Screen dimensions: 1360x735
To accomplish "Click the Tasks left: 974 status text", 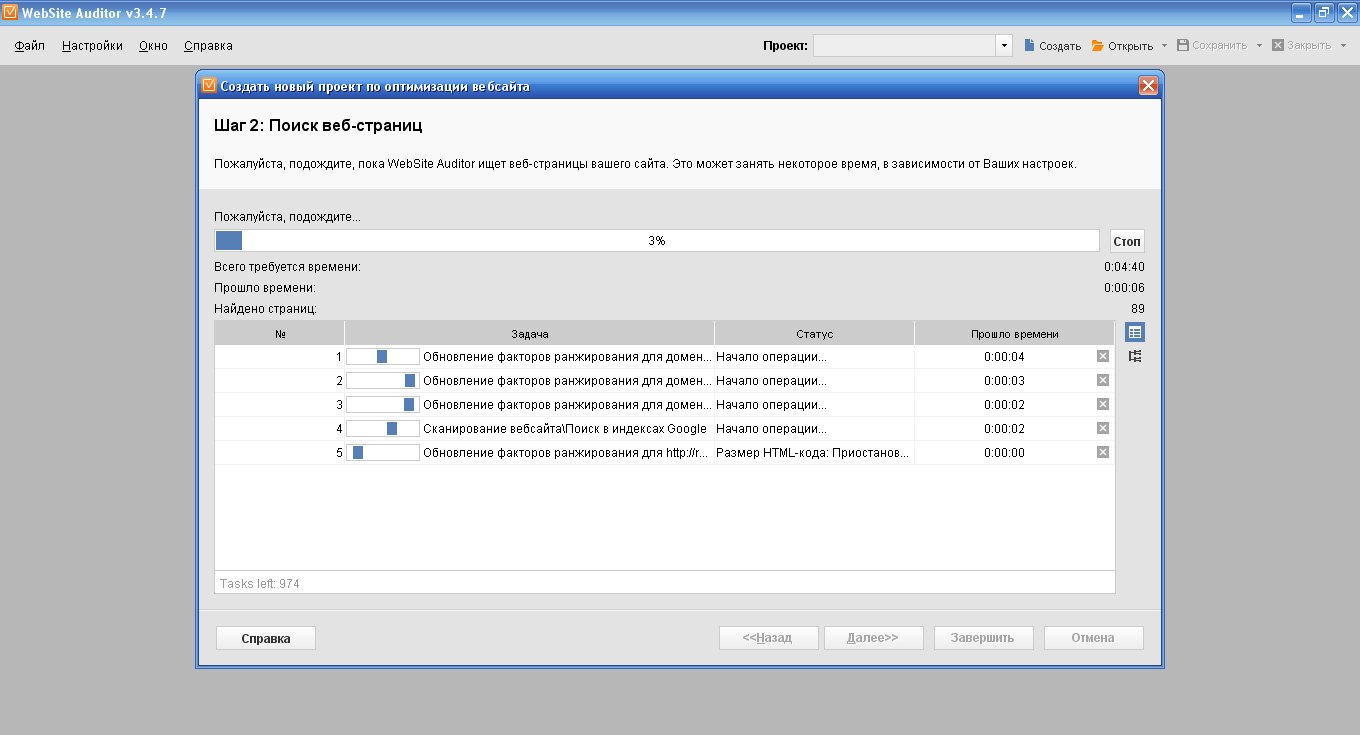I will tap(260, 583).
